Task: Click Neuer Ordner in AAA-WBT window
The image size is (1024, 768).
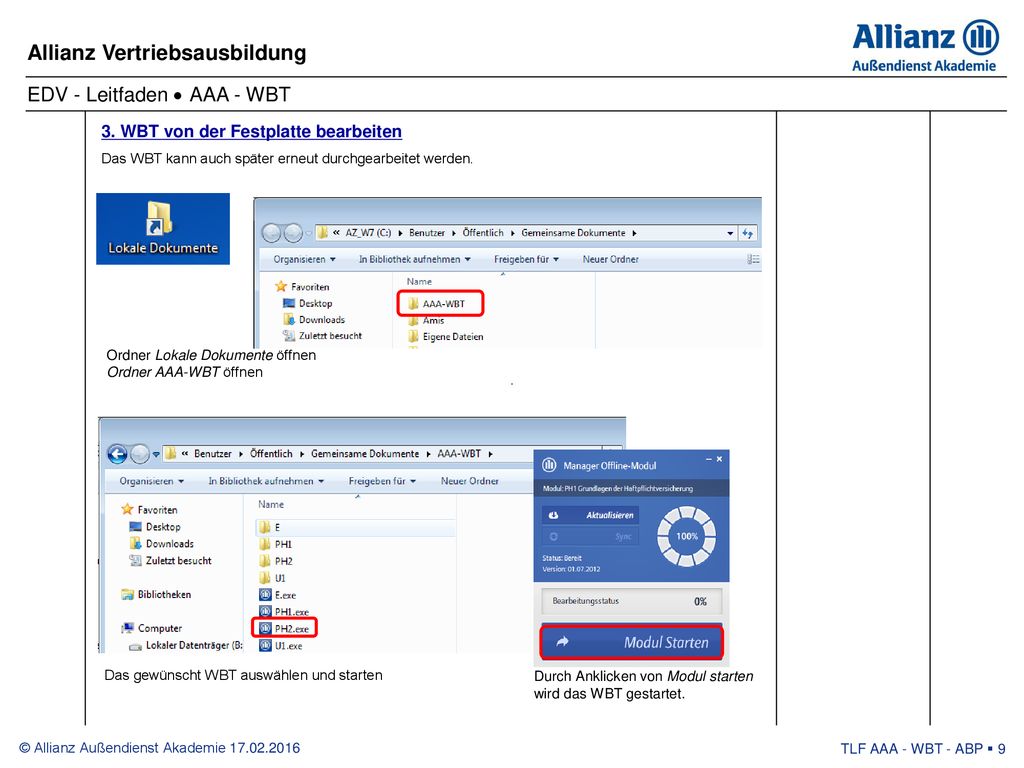Action: (x=470, y=481)
